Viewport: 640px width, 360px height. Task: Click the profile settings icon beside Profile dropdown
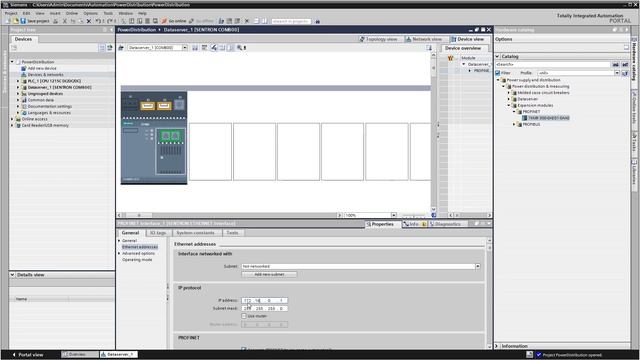click(625, 73)
